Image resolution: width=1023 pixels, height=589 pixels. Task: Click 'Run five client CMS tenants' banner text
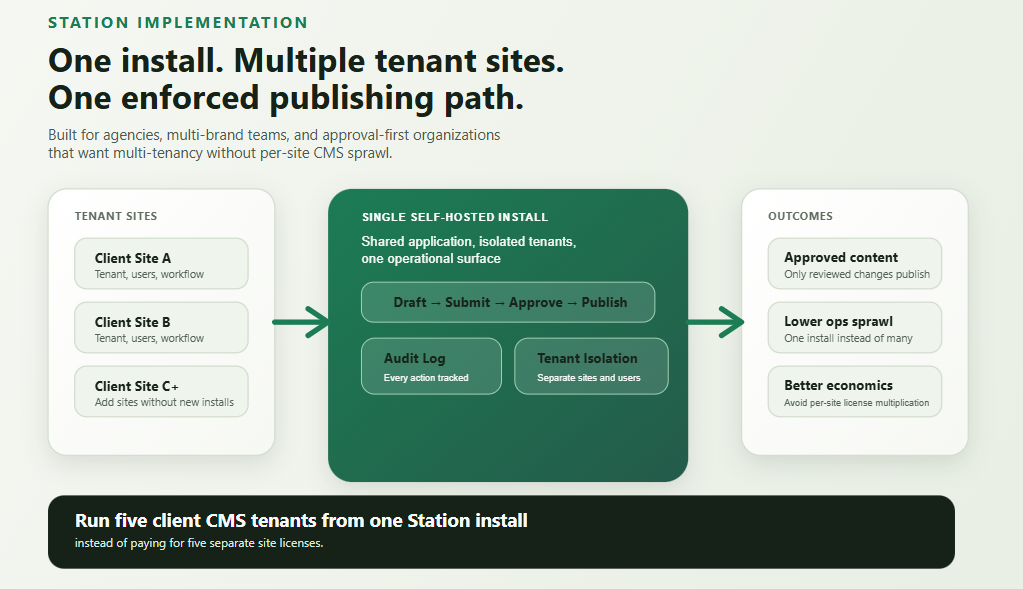pos(301,521)
